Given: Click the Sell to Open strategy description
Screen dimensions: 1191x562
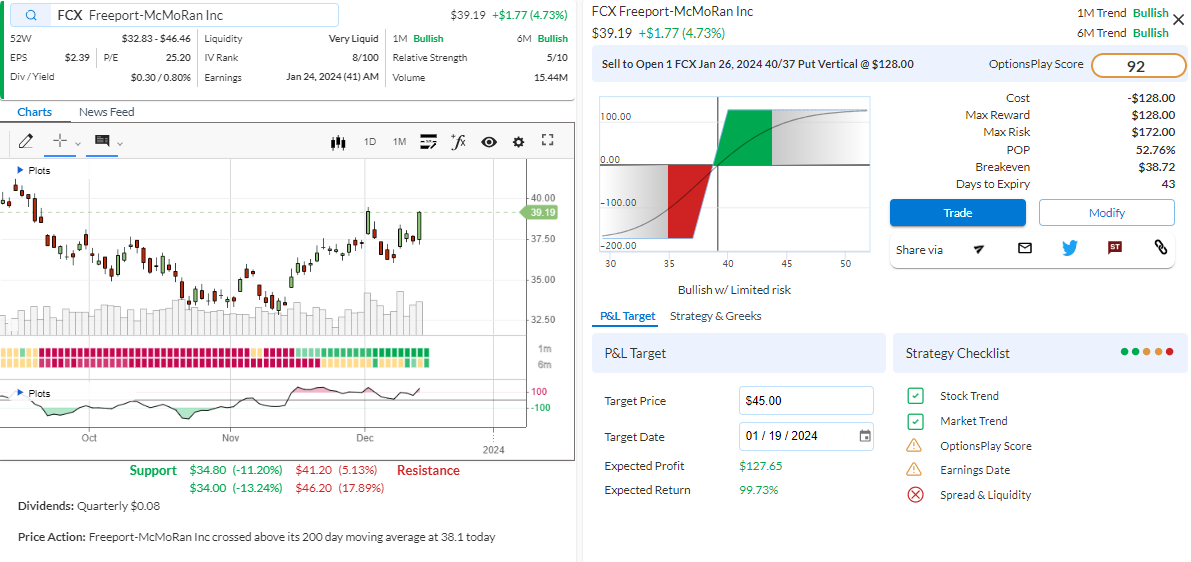Looking at the screenshot, I should tap(757, 65).
